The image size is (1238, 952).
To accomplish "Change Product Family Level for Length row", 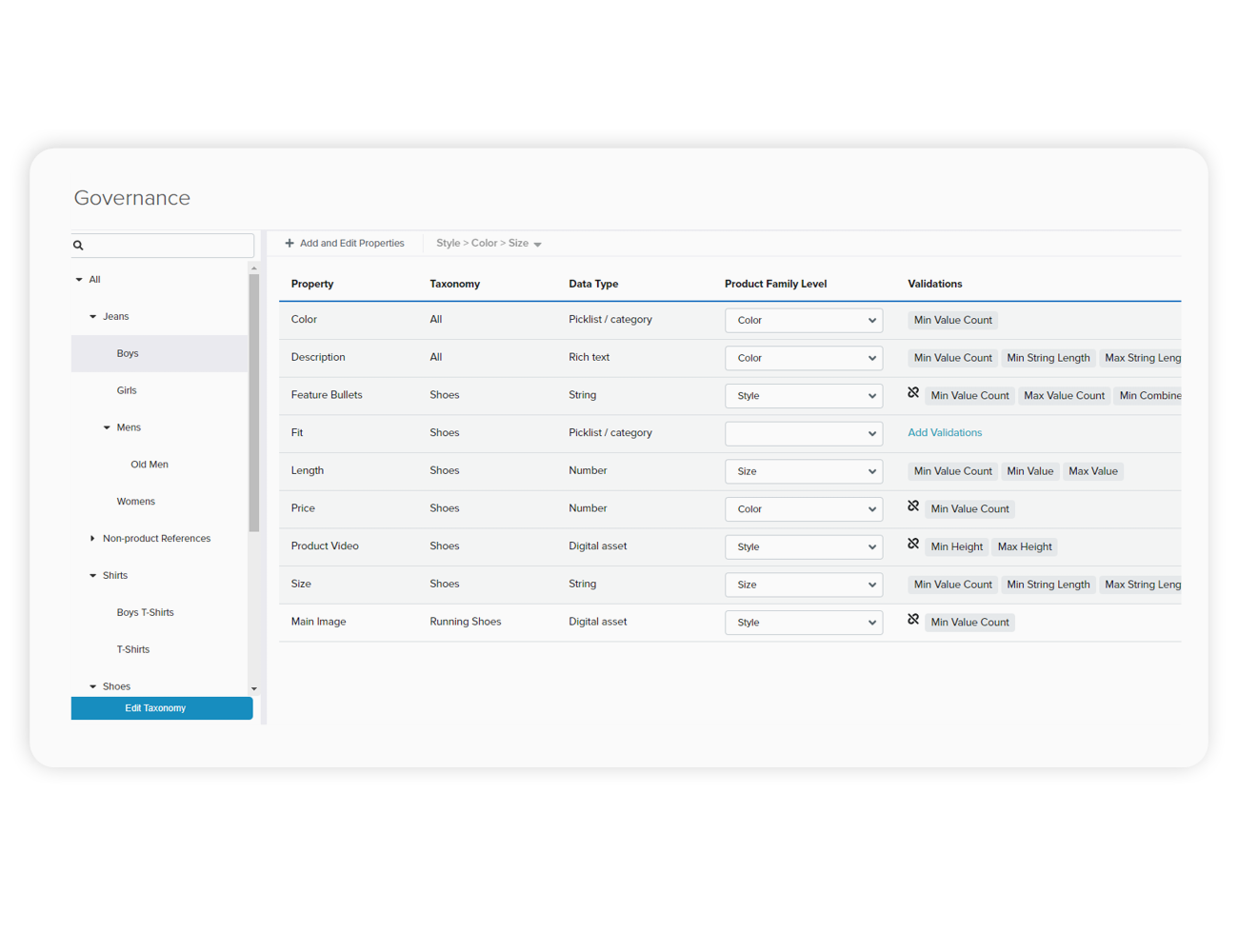I will (x=803, y=471).
